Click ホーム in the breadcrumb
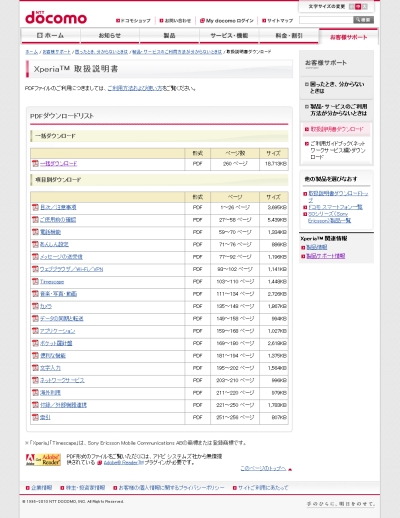The image size is (400, 518). coord(32,52)
